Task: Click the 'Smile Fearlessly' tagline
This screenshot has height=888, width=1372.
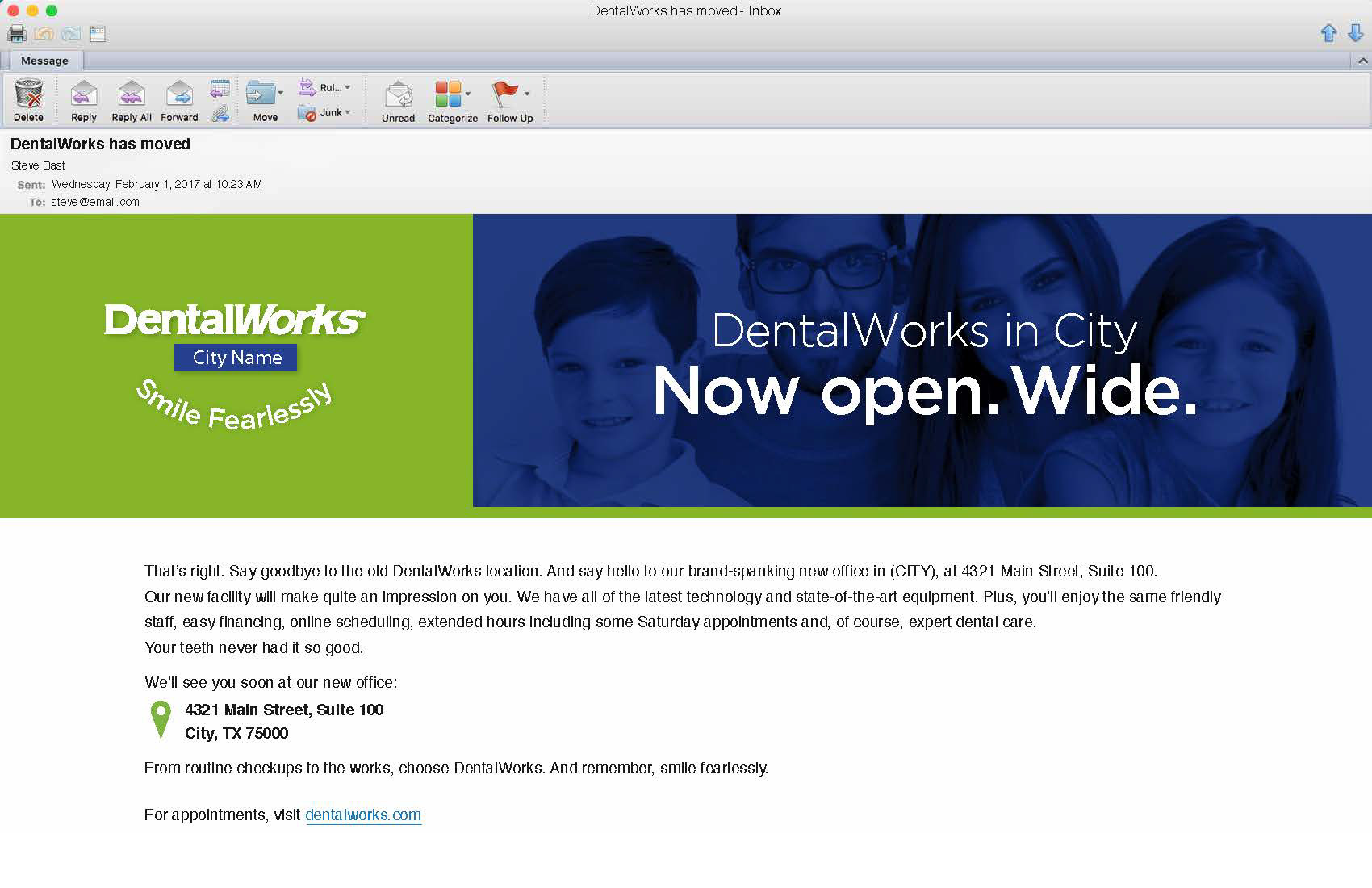Action: pos(234,406)
